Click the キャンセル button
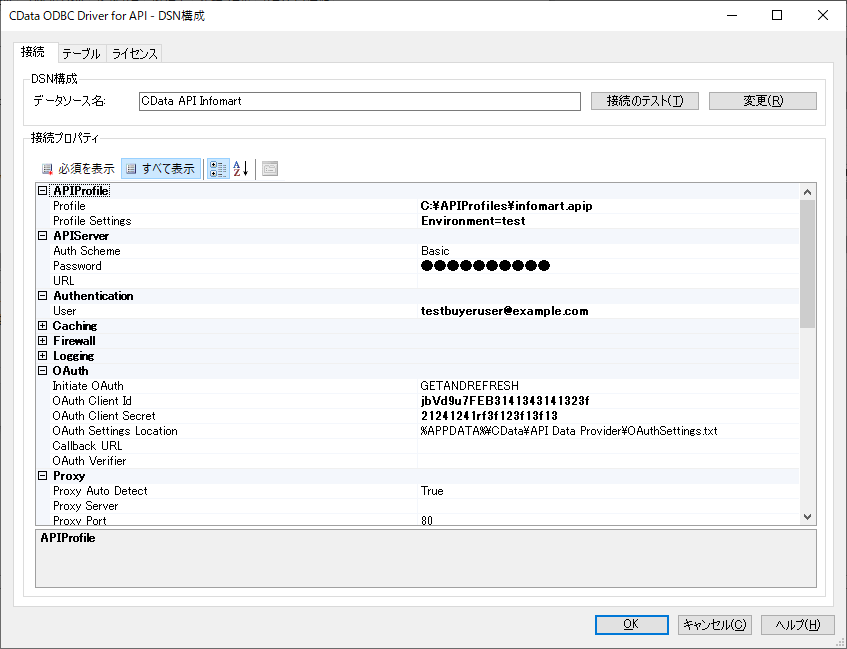The height and width of the screenshot is (649, 847). pyautogui.click(x=715, y=625)
